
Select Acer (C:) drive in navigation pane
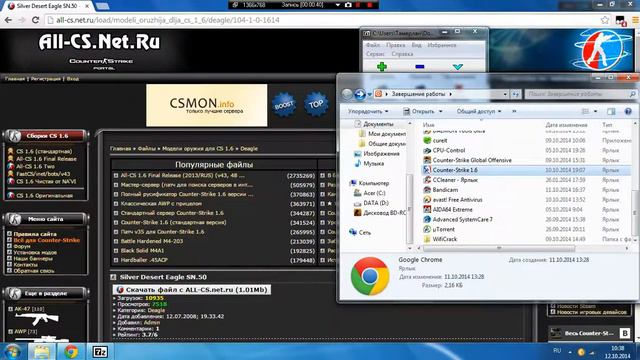tap(374, 193)
